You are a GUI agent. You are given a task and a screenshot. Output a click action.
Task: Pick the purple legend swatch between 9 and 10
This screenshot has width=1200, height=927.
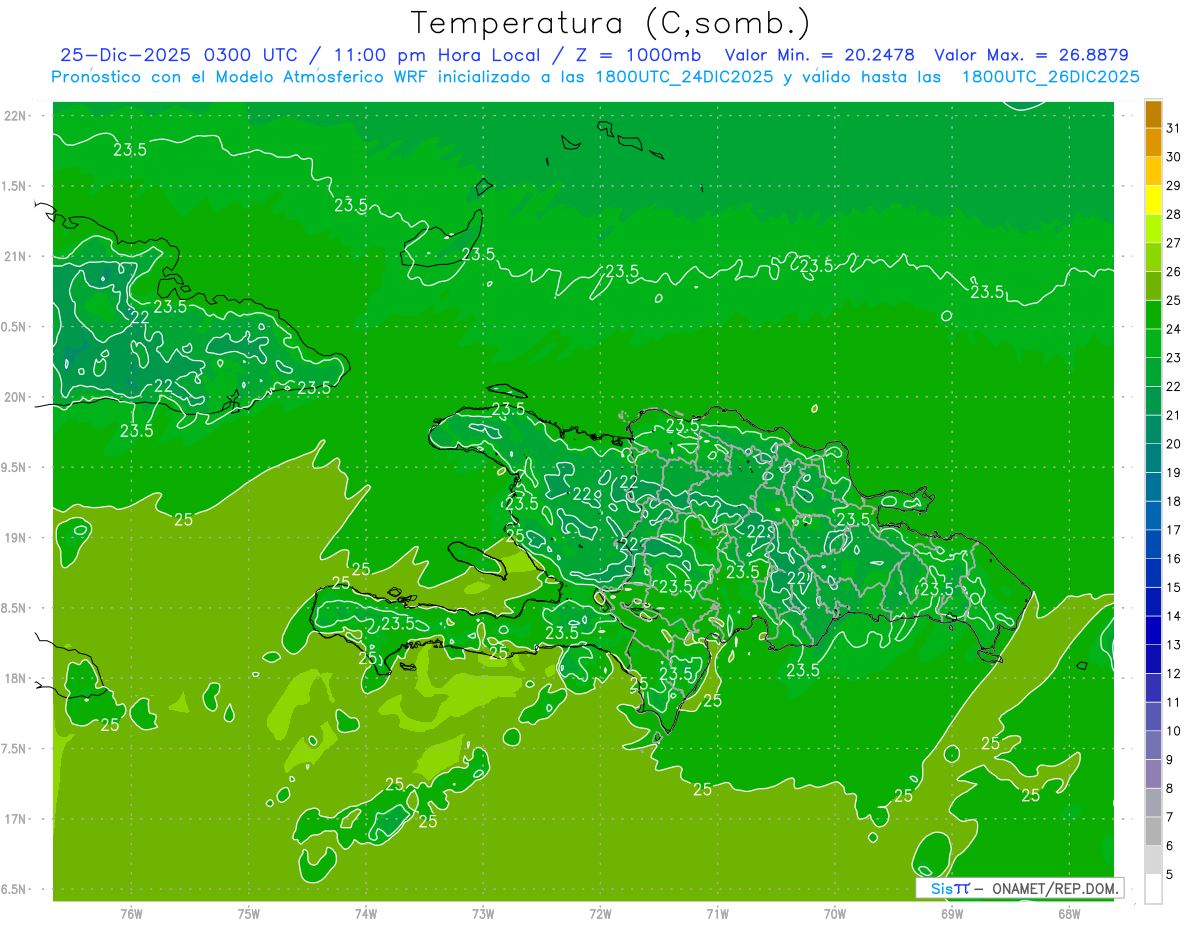coord(1153,745)
